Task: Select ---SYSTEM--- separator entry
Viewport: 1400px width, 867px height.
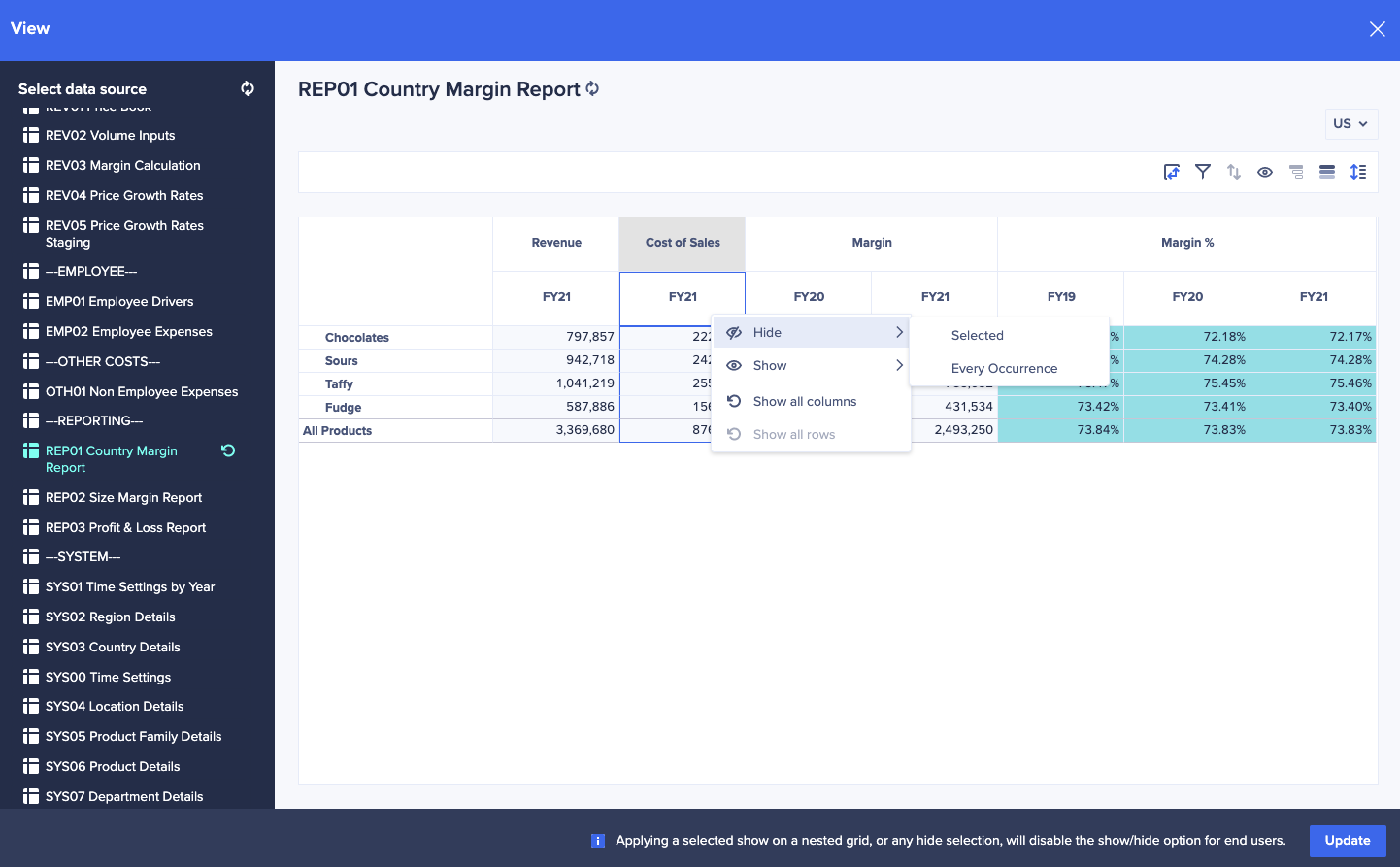Action: coord(83,556)
